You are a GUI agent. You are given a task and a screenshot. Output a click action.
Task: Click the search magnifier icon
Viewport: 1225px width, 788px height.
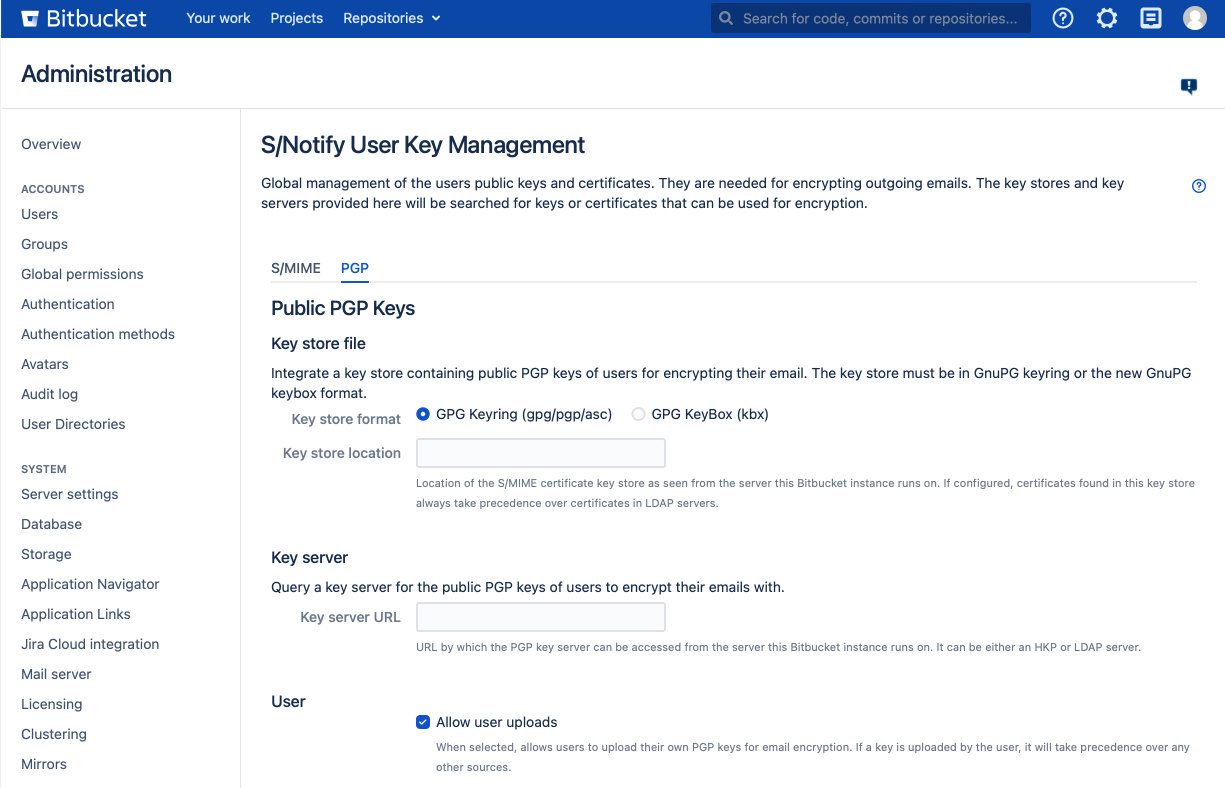coord(726,18)
